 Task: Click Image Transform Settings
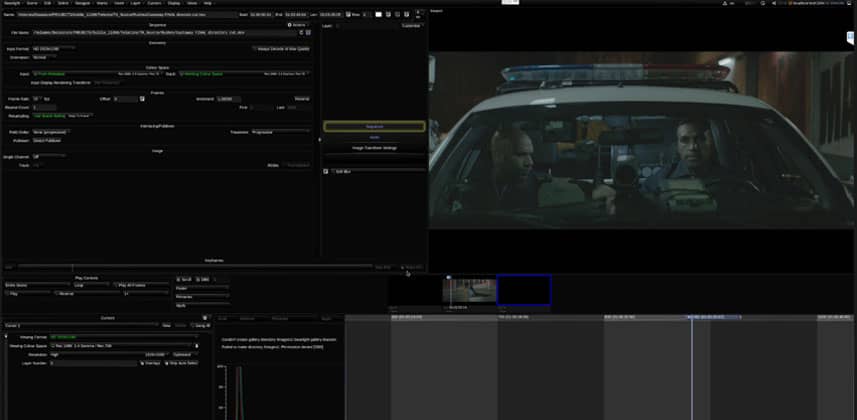pyautogui.click(x=374, y=148)
